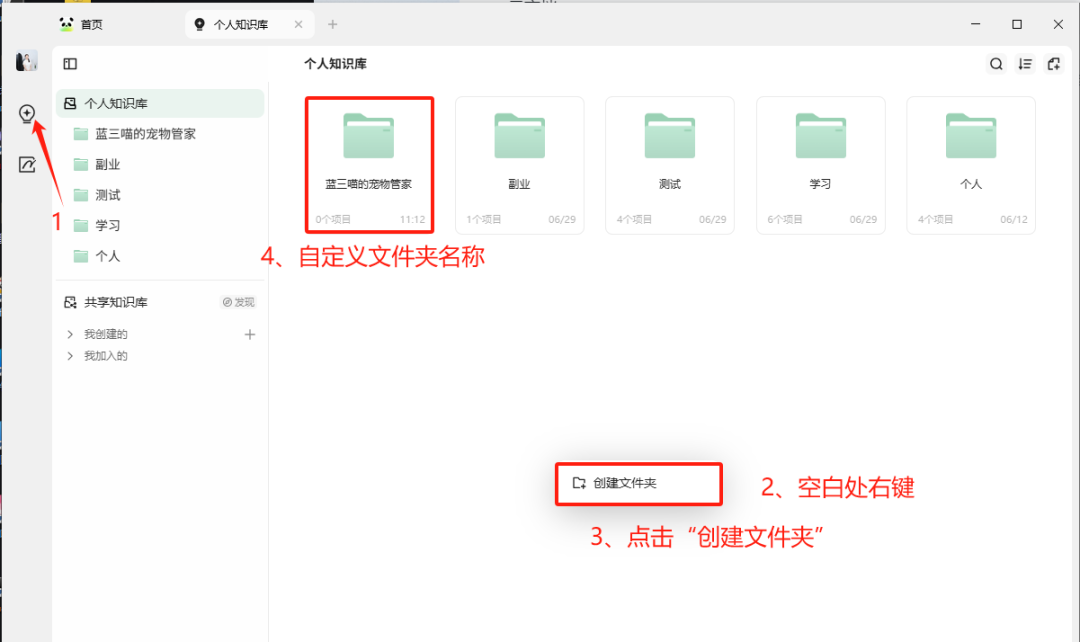
Task: Open the 发现 link next to 共享知识库
Action: tap(236, 301)
